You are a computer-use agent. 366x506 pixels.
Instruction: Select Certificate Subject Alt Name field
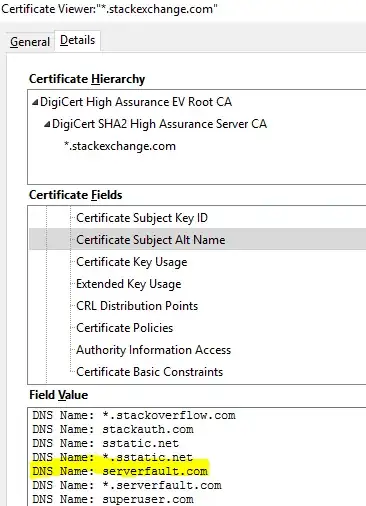(151, 240)
